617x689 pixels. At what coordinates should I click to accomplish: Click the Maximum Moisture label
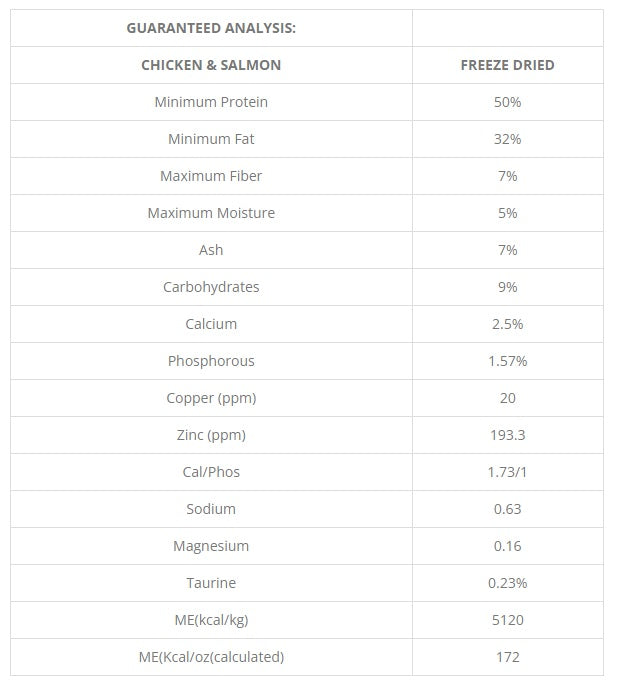coord(211,213)
